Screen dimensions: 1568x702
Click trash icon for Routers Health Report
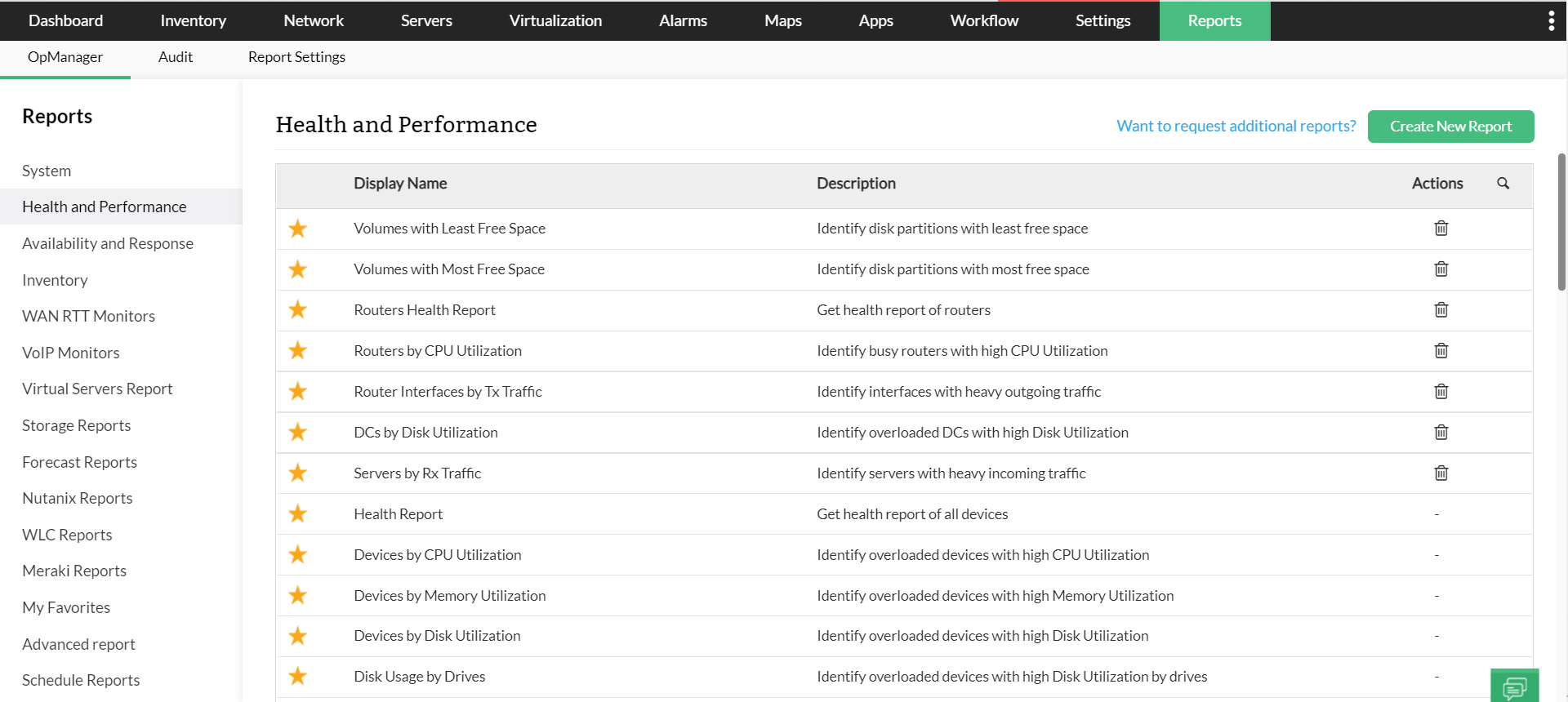pyautogui.click(x=1441, y=310)
